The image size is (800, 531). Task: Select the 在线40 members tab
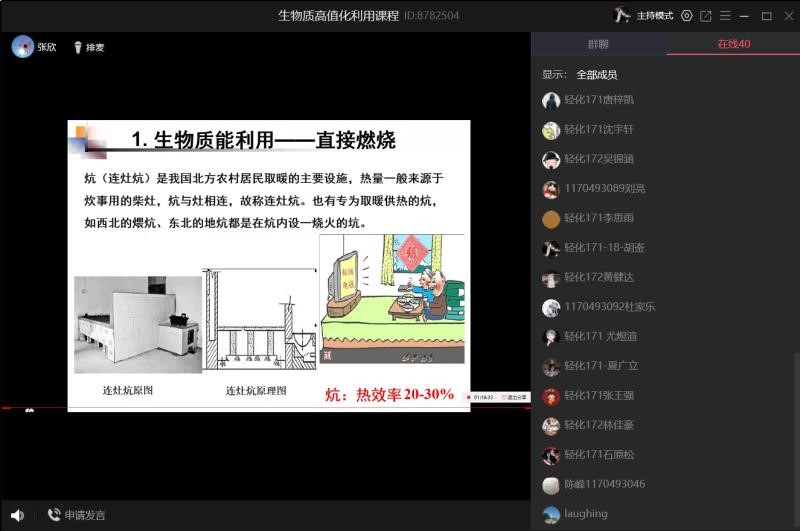coord(733,44)
